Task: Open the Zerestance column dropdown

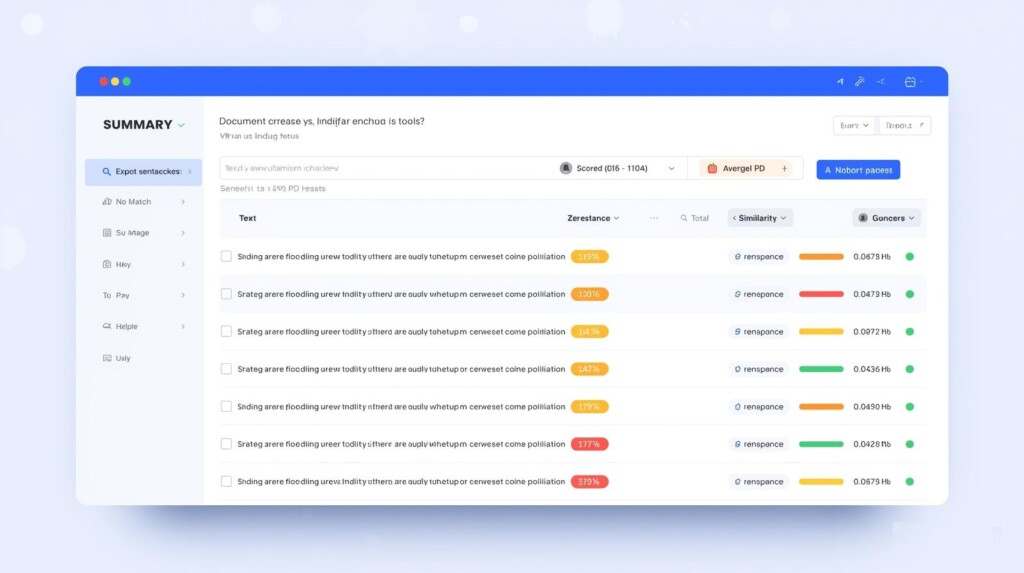Action: (593, 218)
